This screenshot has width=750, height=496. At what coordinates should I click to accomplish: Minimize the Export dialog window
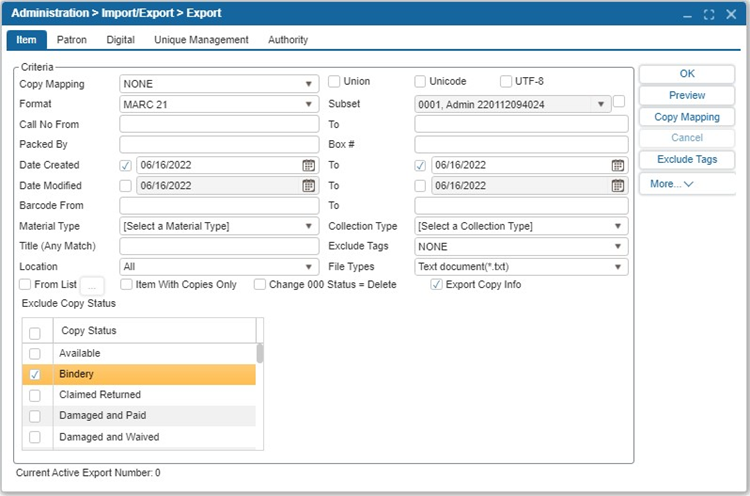687,16
